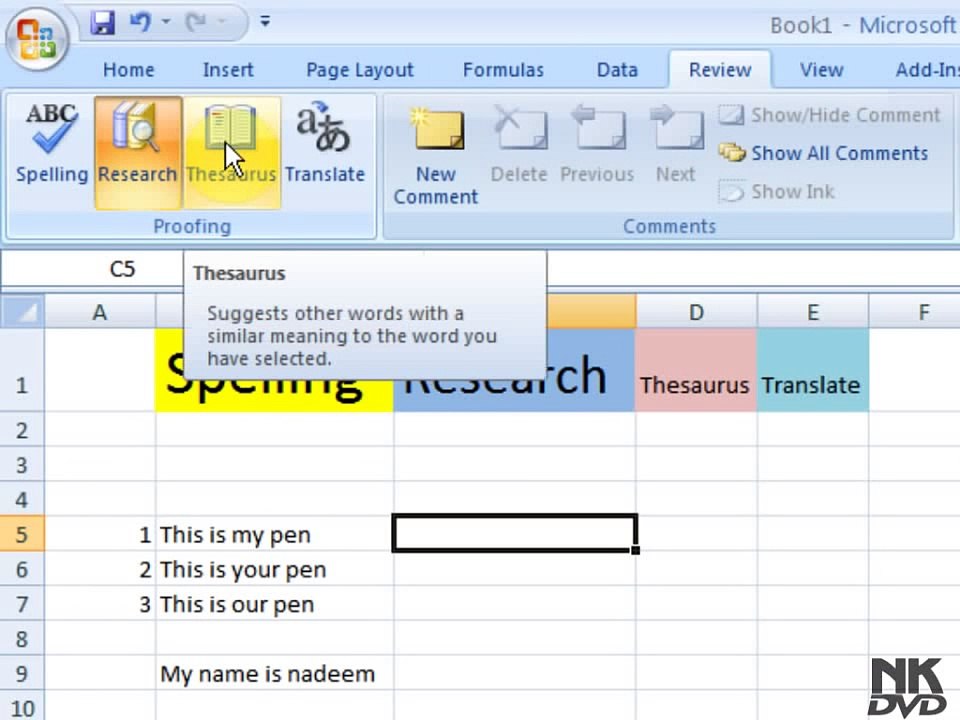Switch to the Home tab

[129, 70]
